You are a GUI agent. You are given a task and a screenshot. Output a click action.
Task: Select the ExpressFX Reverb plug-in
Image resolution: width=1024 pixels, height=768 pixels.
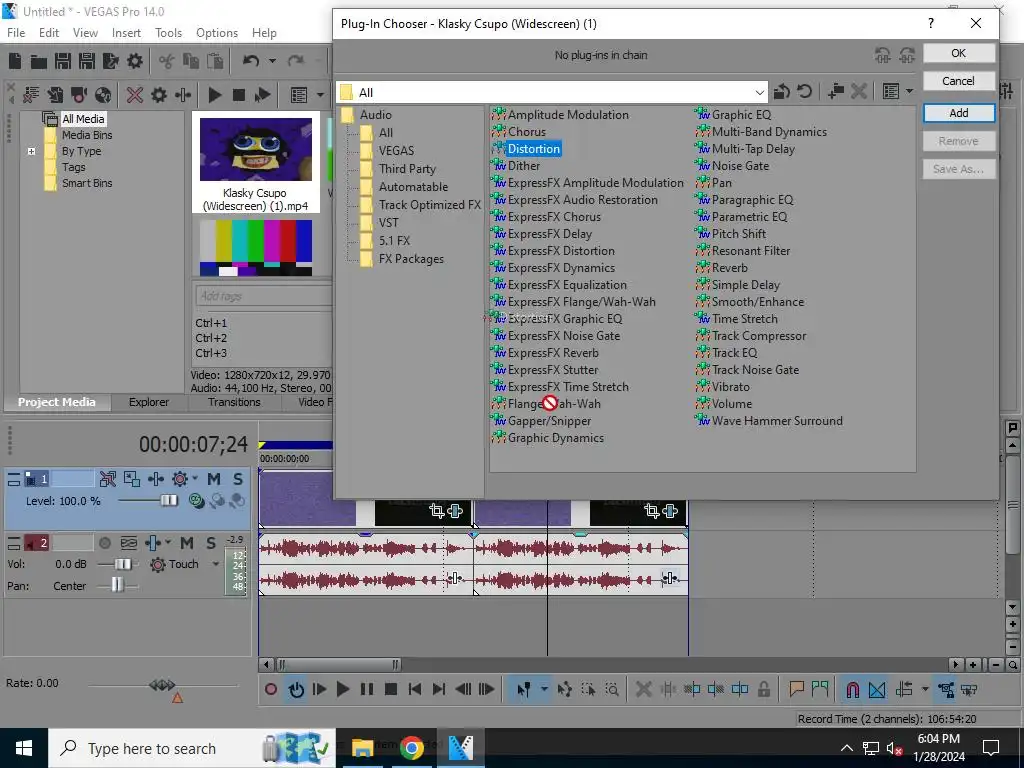pos(553,353)
